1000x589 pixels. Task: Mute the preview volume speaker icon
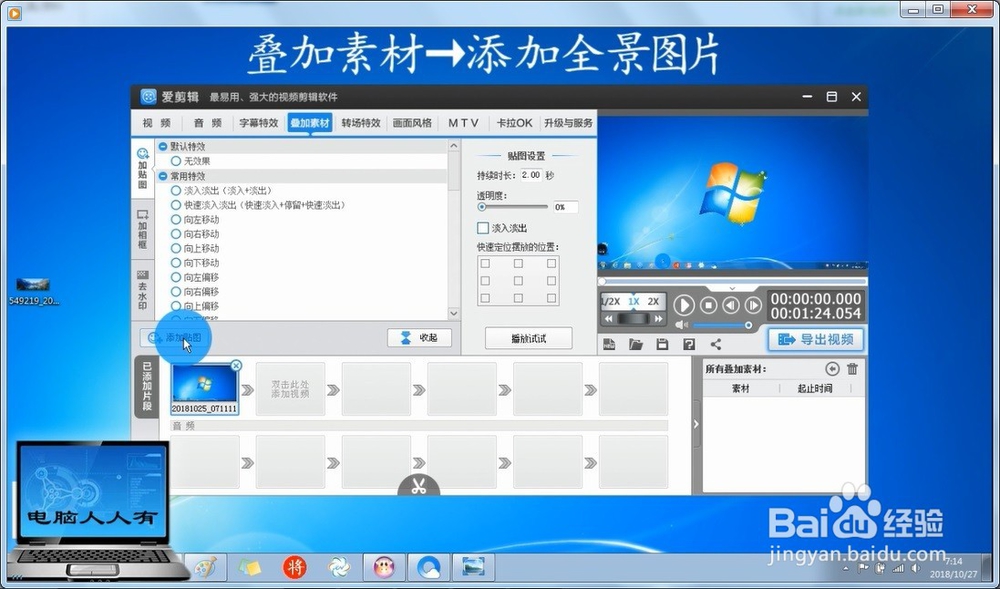(x=681, y=325)
